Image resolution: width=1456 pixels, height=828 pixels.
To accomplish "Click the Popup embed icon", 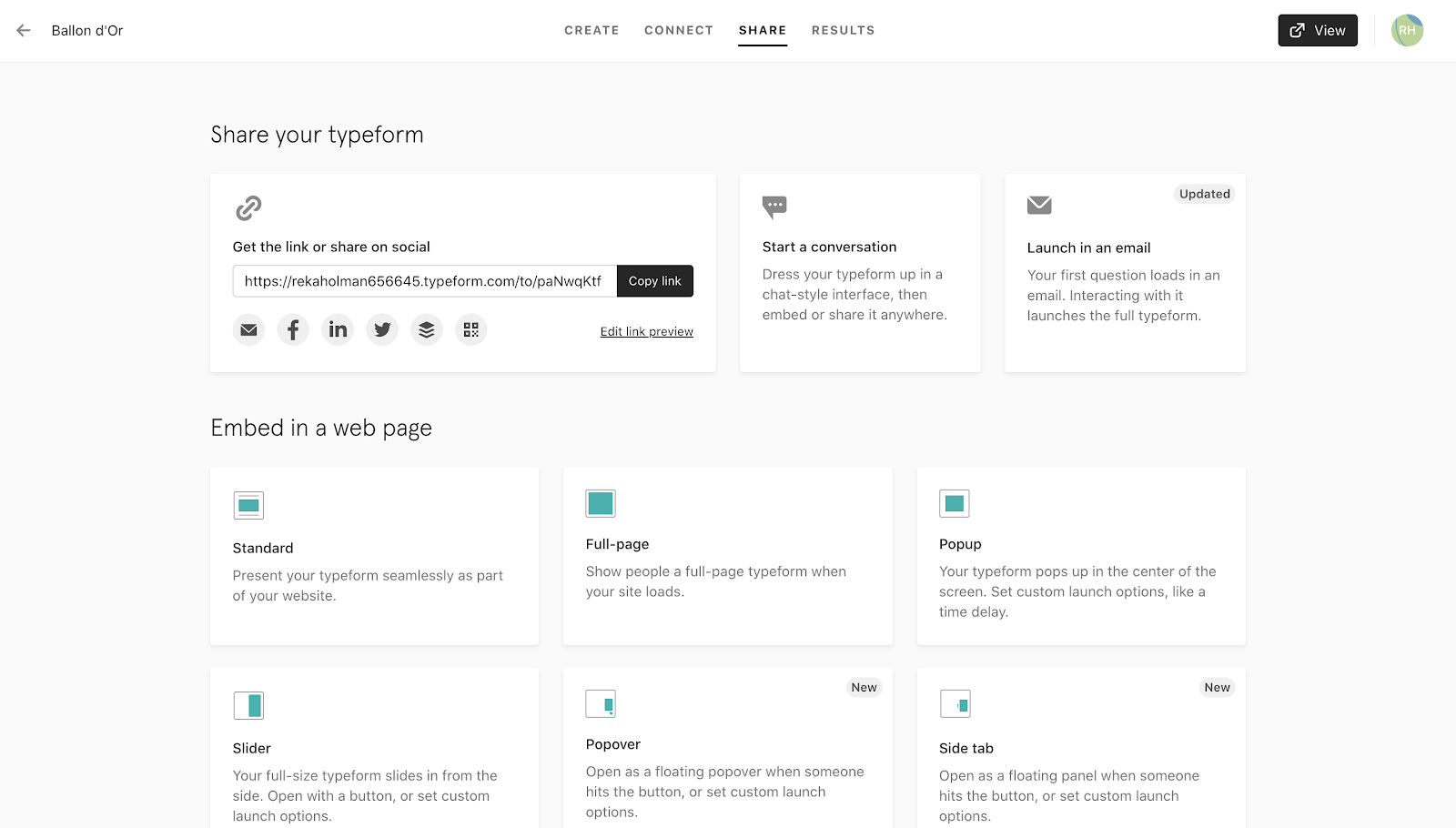I will 955,503.
